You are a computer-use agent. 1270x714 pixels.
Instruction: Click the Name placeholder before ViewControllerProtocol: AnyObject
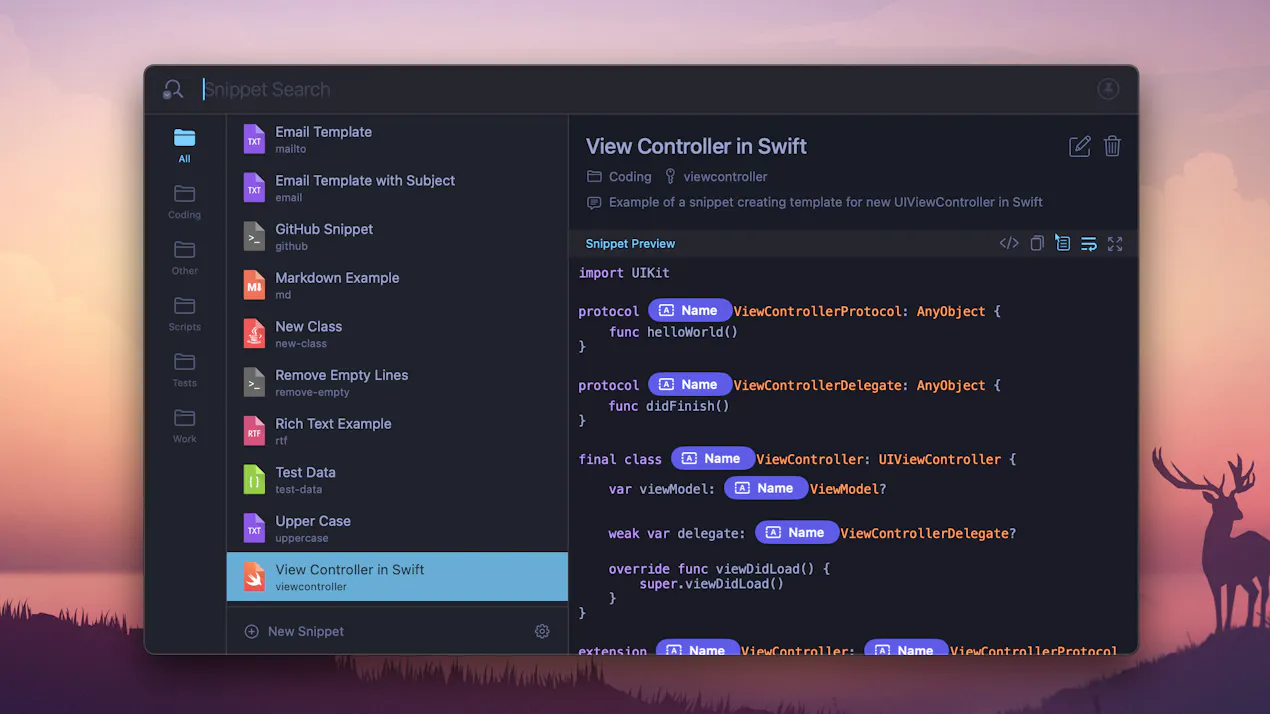click(690, 311)
